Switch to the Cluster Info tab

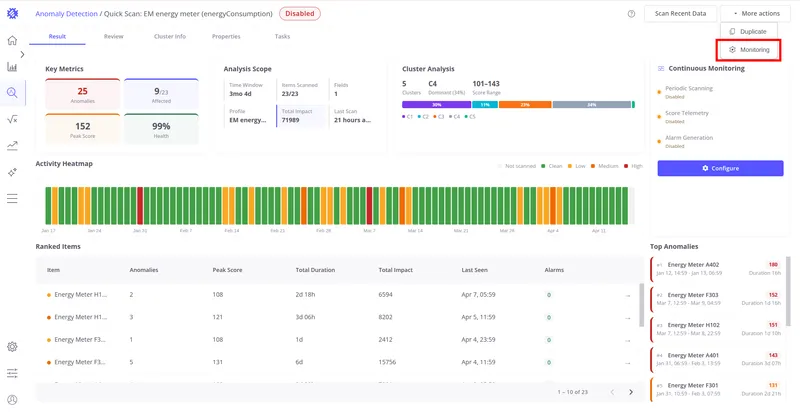(x=170, y=37)
